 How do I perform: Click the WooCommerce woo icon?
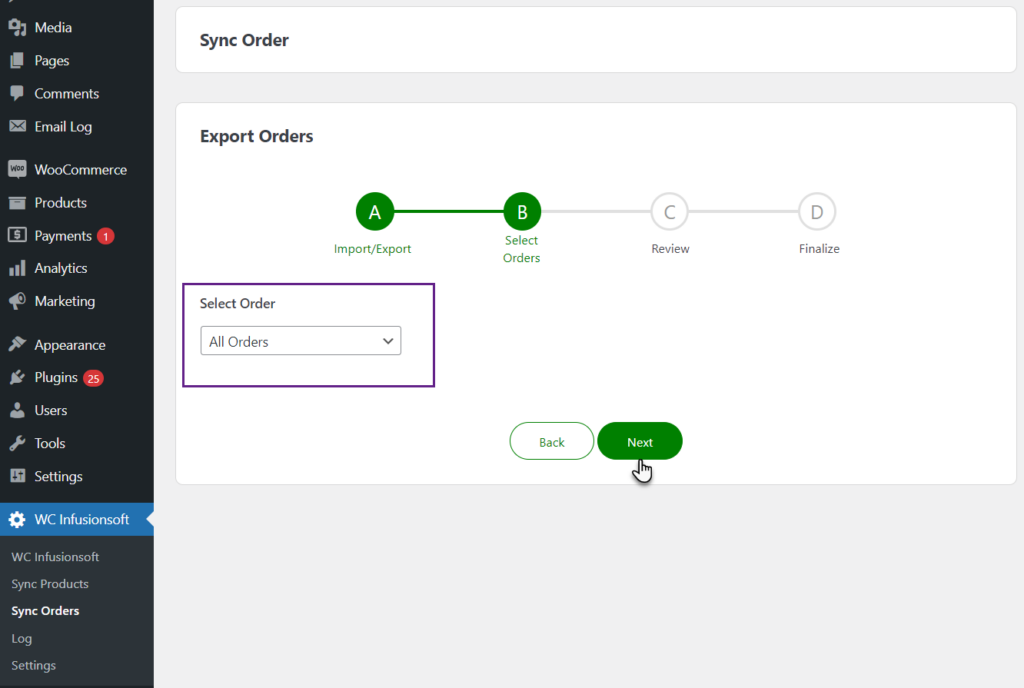(17, 169)
